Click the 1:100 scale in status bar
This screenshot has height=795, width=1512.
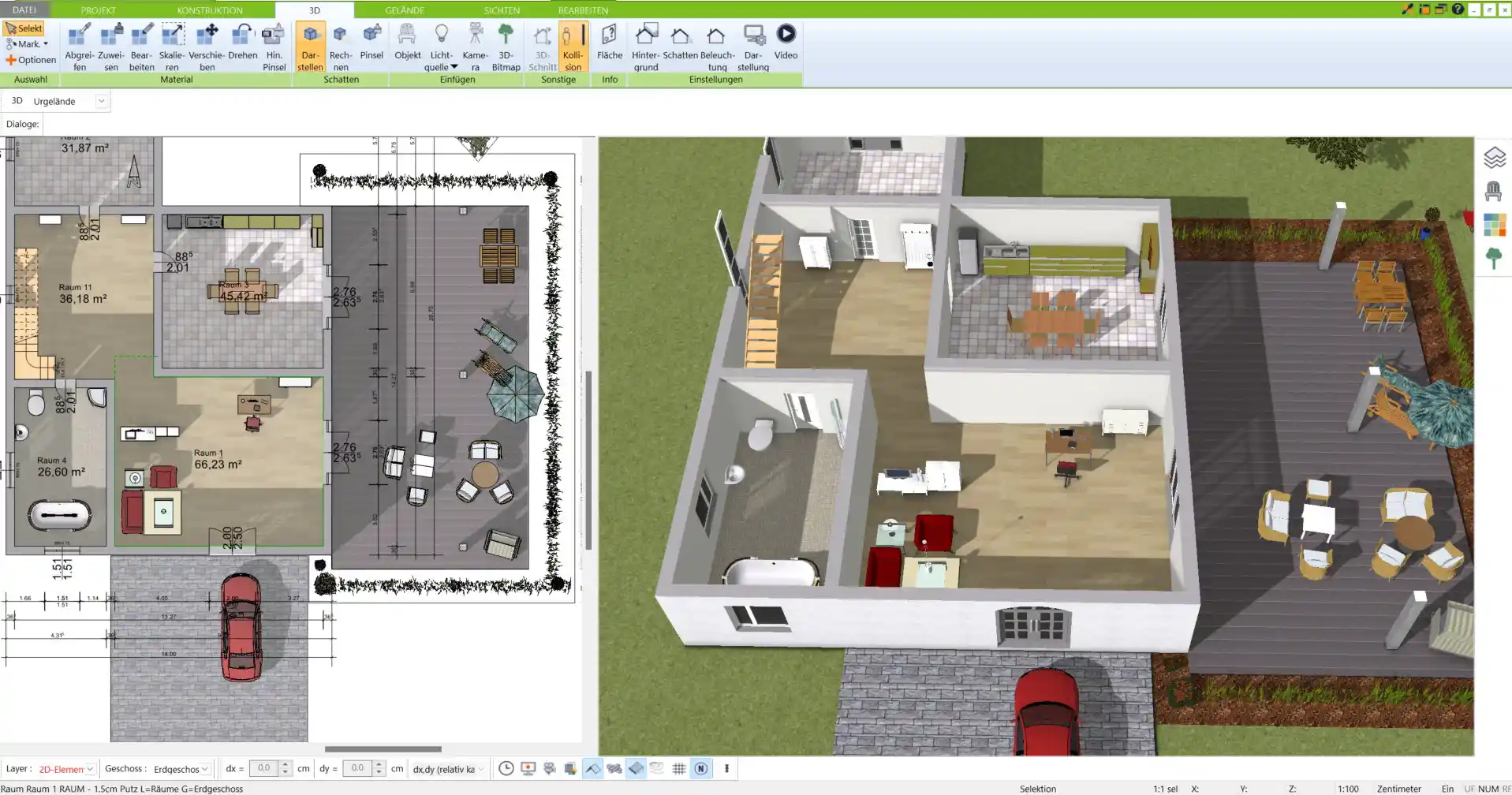(1348, 789)
